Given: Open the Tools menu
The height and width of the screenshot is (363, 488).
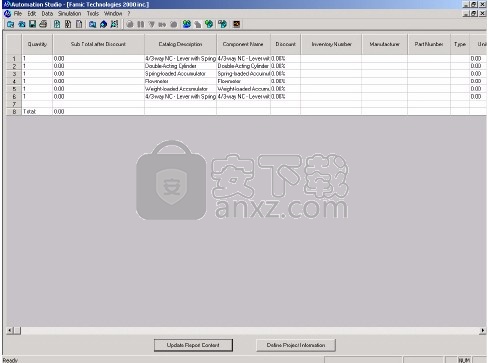Looking at the screenshot, I should point(93,14).
